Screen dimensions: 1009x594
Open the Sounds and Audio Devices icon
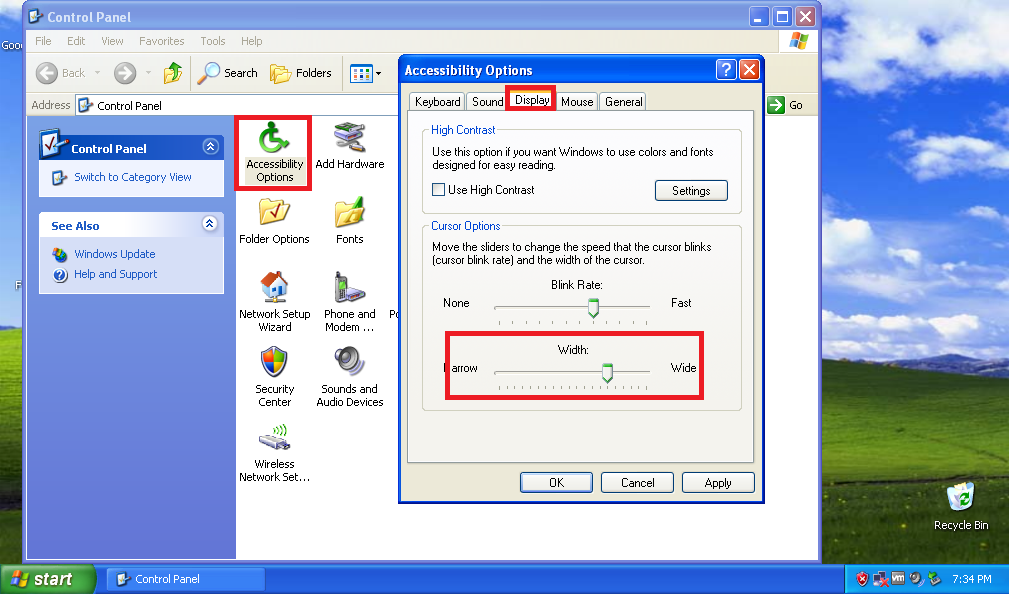(x=349, y=377)
